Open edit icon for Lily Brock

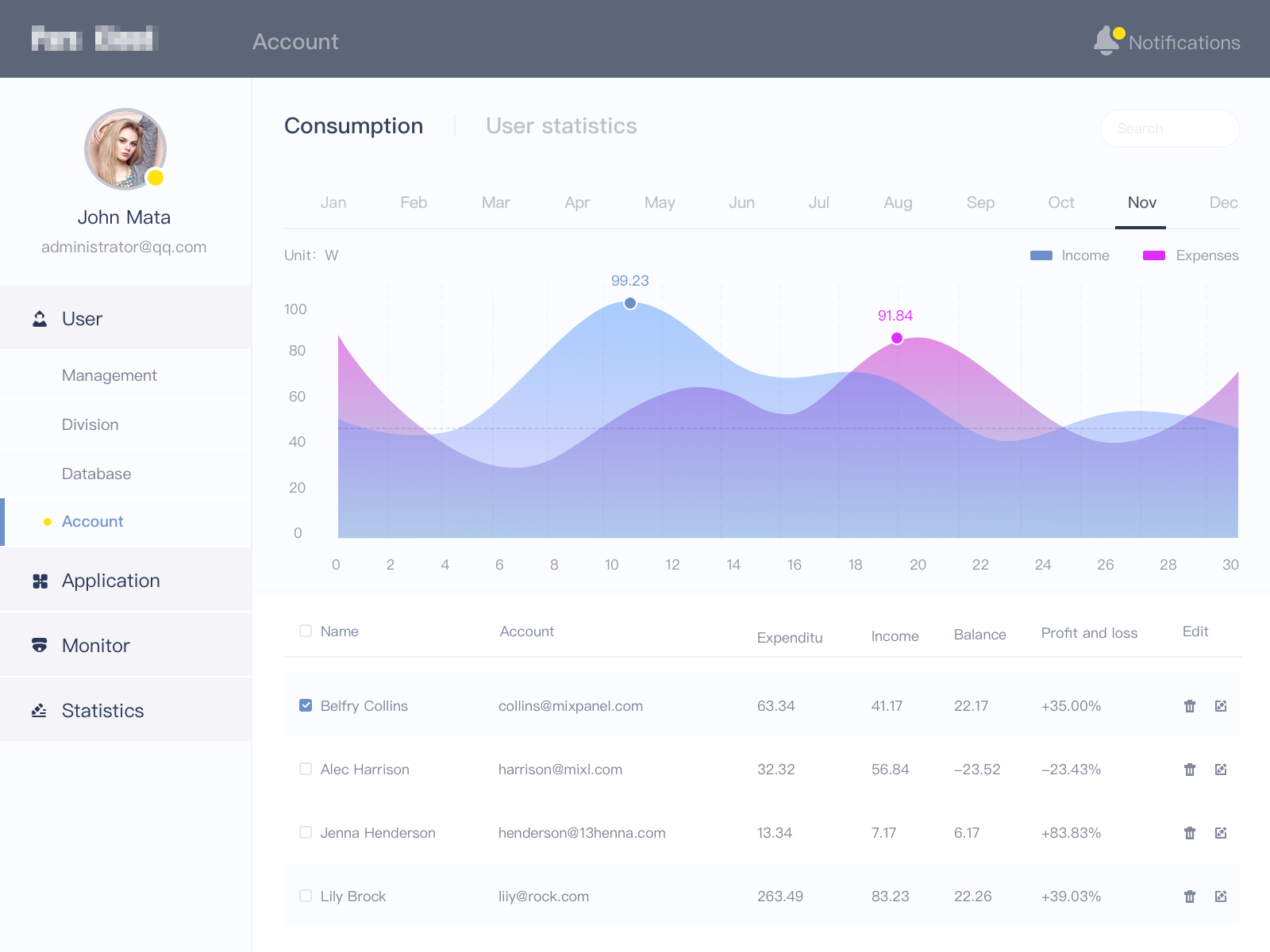1221,896
